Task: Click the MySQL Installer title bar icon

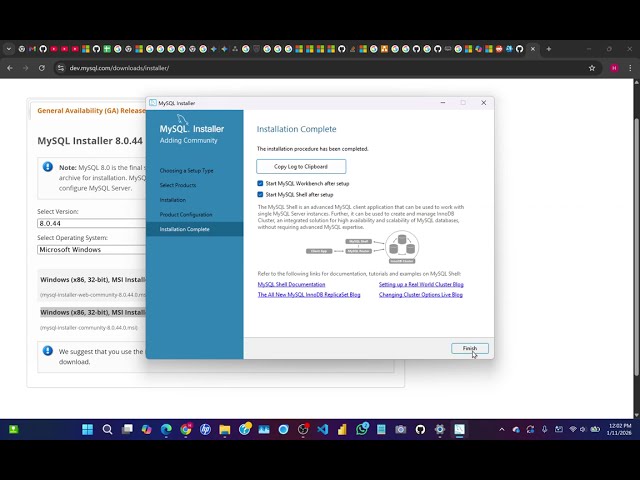Action: pyautogui.click(x=153, y=103)
